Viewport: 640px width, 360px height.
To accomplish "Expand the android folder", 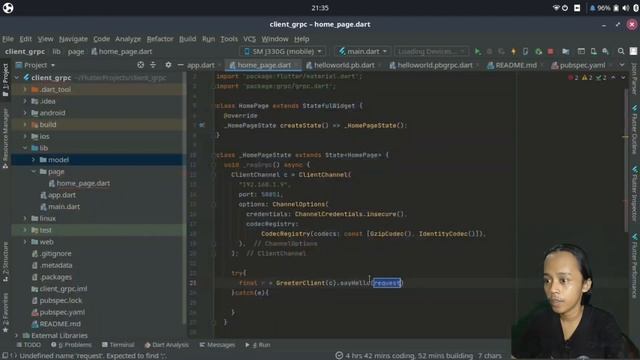I will tap(25, 113).
